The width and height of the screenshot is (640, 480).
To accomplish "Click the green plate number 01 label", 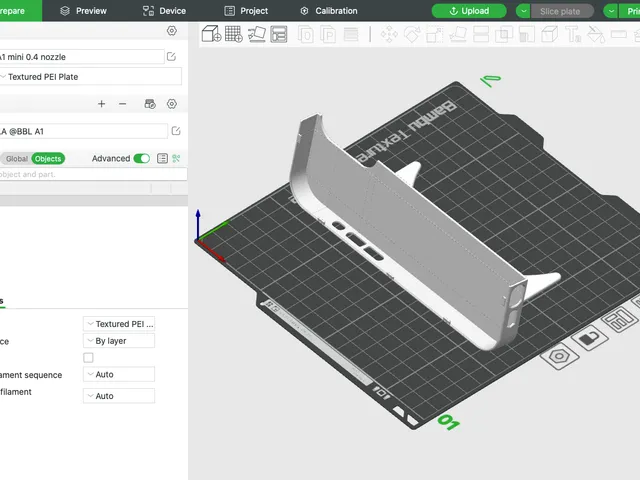I will (449, 422).
